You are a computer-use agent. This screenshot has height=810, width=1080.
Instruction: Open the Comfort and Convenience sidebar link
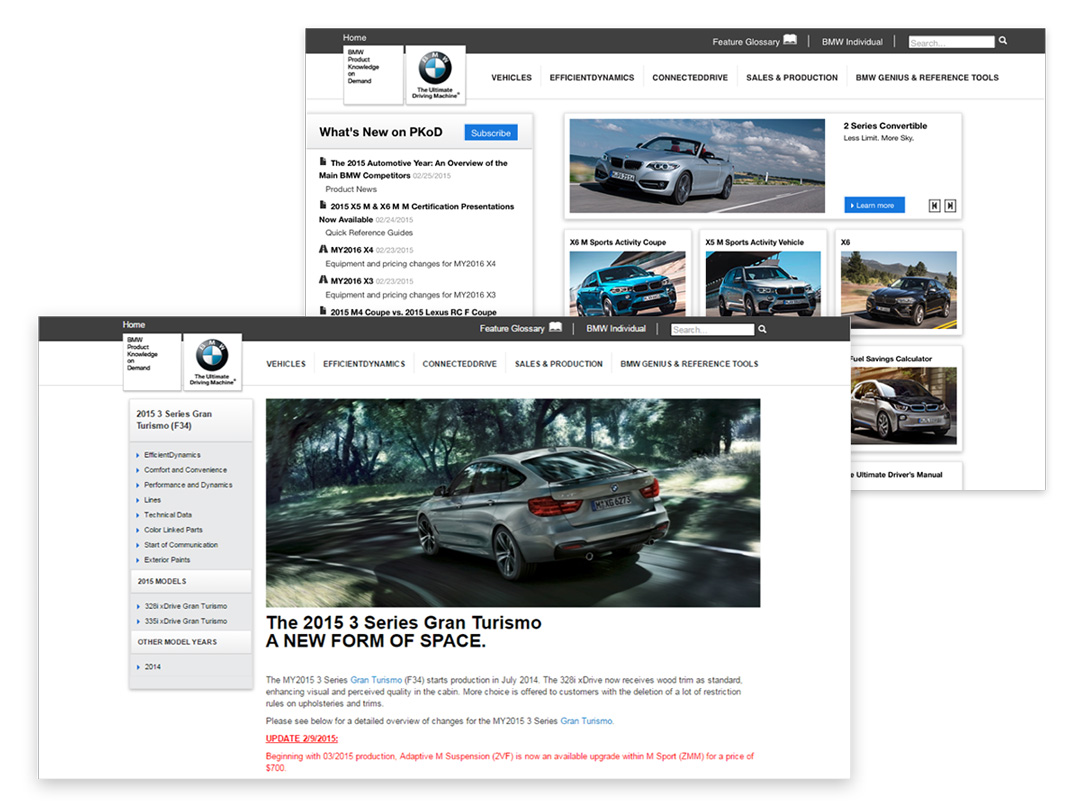coord(185,470)
